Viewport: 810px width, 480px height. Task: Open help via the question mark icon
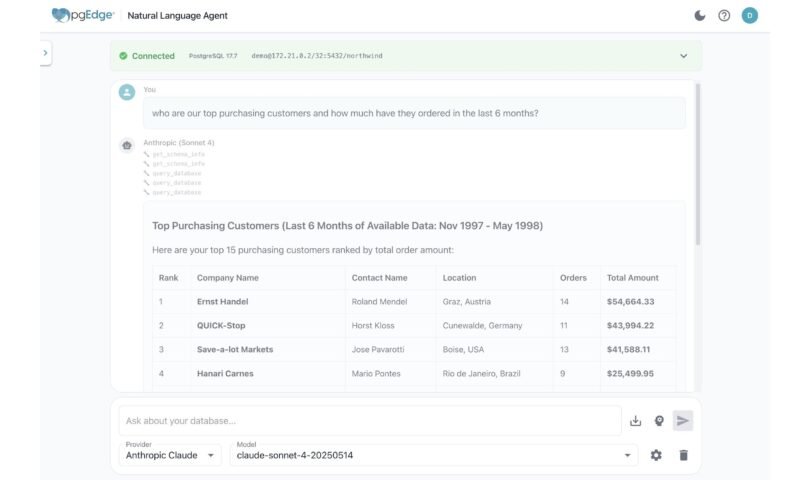(x=724, y=16)
